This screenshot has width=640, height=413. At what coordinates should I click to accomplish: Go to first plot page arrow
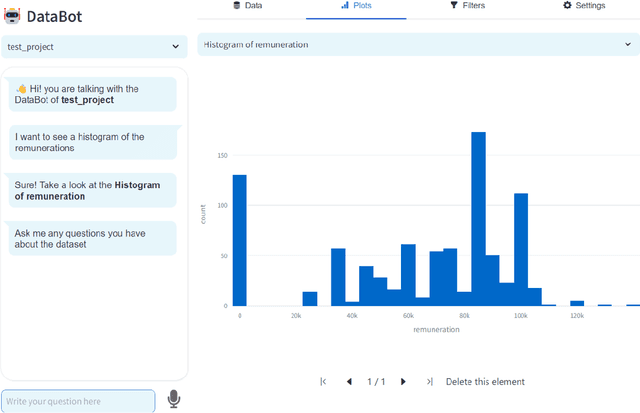[x=323, y=382]
